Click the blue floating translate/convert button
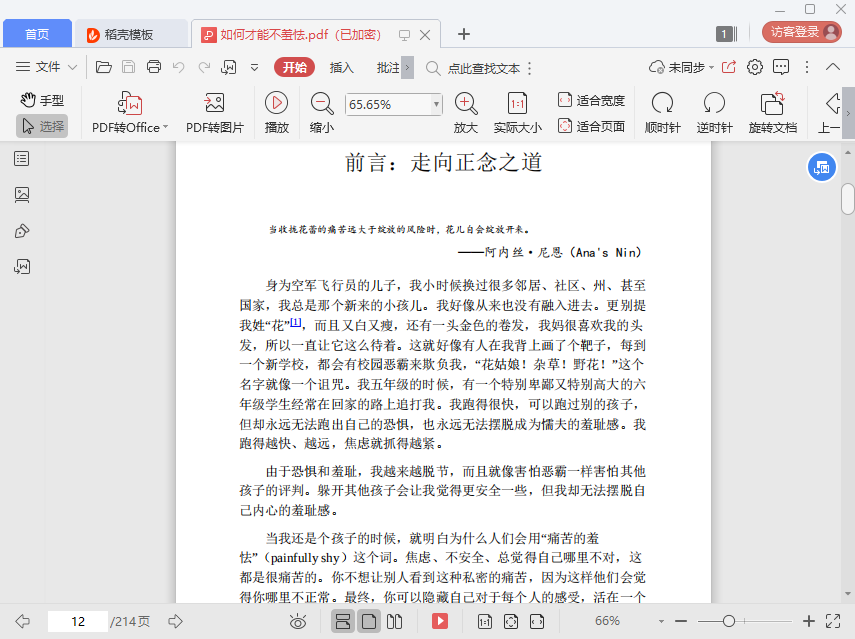The height and width of the screenshot is (639, 855). [x=821, y=167]
